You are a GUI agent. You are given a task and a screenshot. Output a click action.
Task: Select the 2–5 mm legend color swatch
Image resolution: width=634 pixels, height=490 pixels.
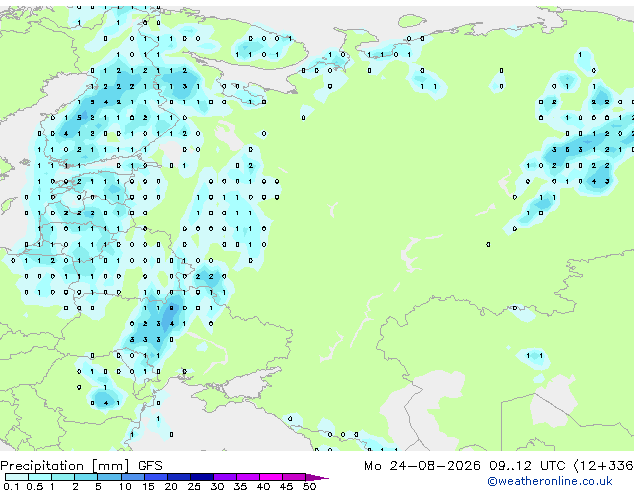click(x=86, y=477)
